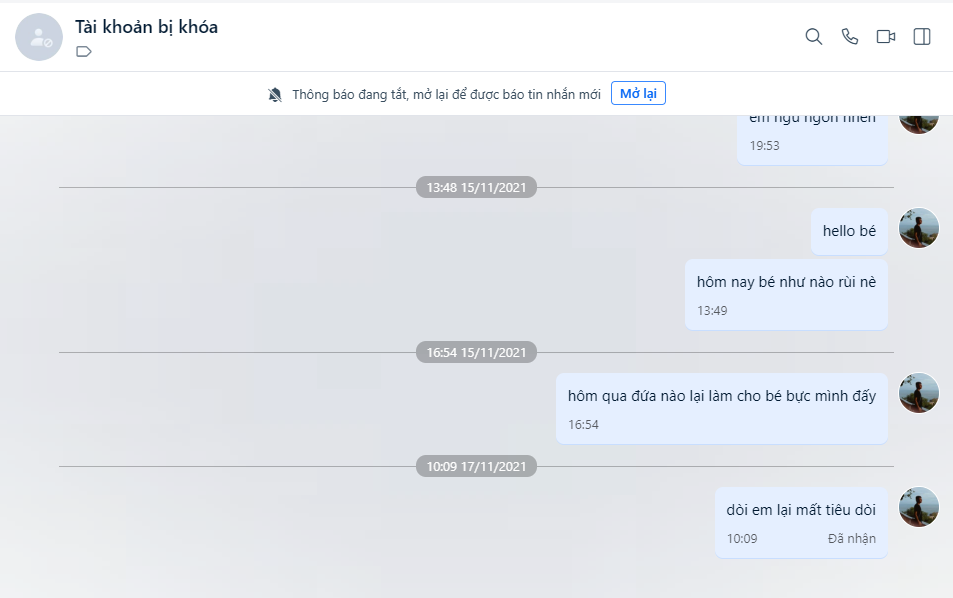Select the 10:09 17/11/2021 date divider
The height and width of the screenshot is (598, 953).
(476, 466)
